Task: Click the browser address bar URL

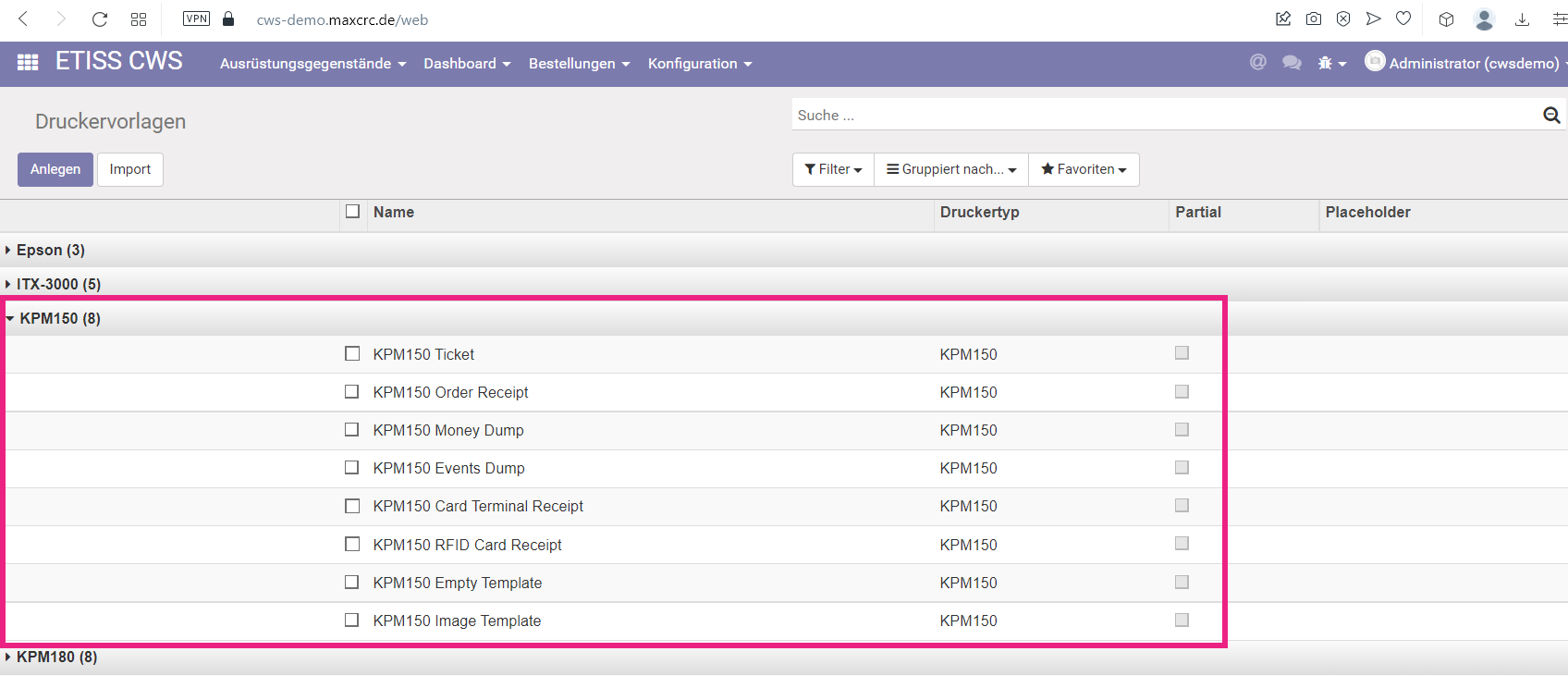Action: [x=342, y=19]
